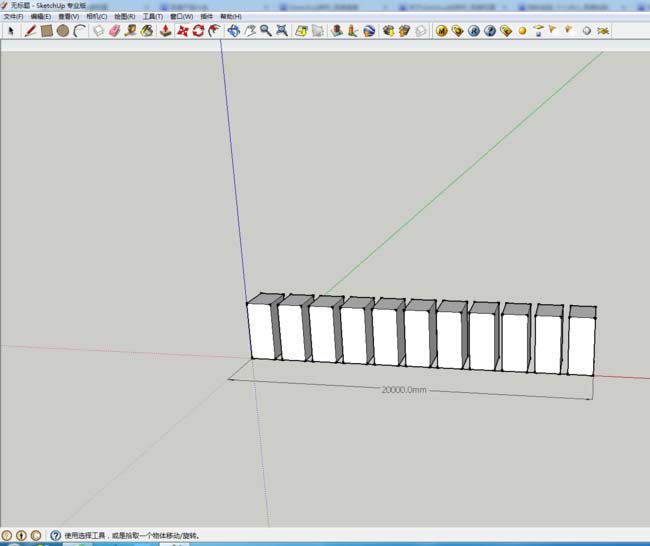Image resolution: width=650 pixels, height=546 pixels.
Task: Click the yellow sphere plugin icon
Action: point(522,31)
